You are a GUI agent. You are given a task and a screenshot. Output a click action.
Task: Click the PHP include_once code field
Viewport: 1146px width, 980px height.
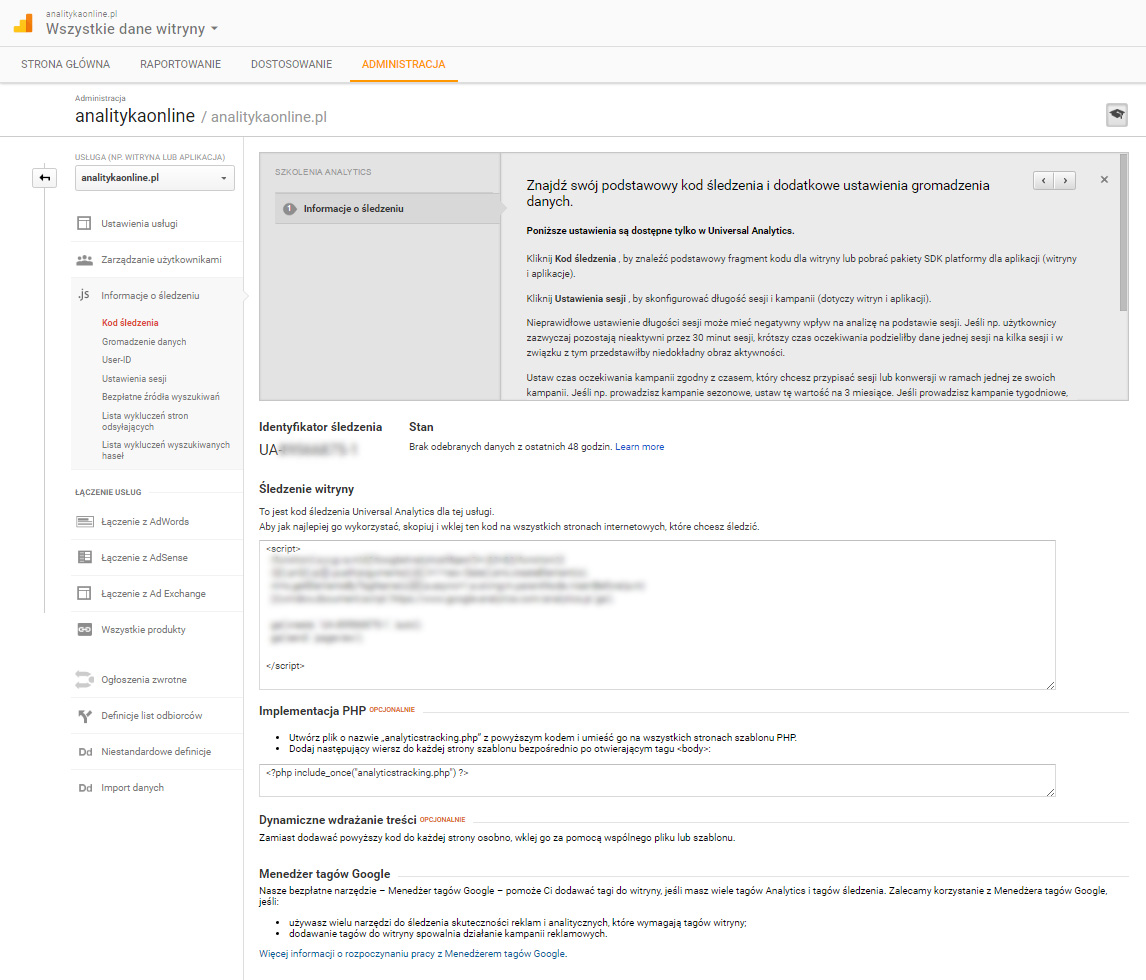[657, 780]
